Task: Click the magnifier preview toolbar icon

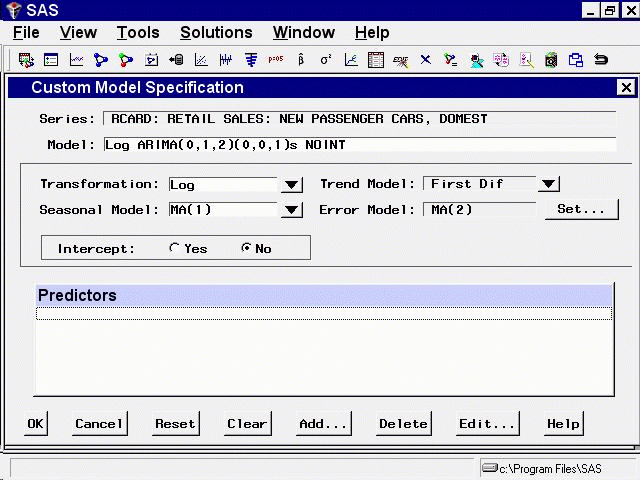Action: tap(551, 60)
